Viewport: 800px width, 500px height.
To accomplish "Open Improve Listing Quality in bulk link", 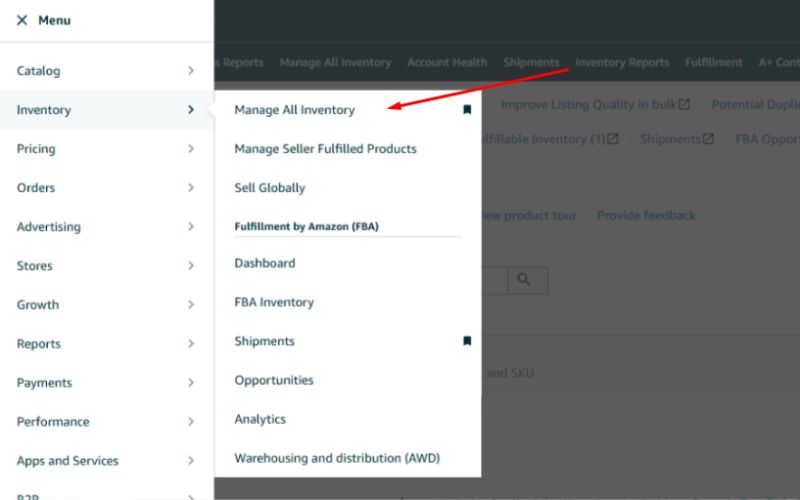I will [588, 105].
